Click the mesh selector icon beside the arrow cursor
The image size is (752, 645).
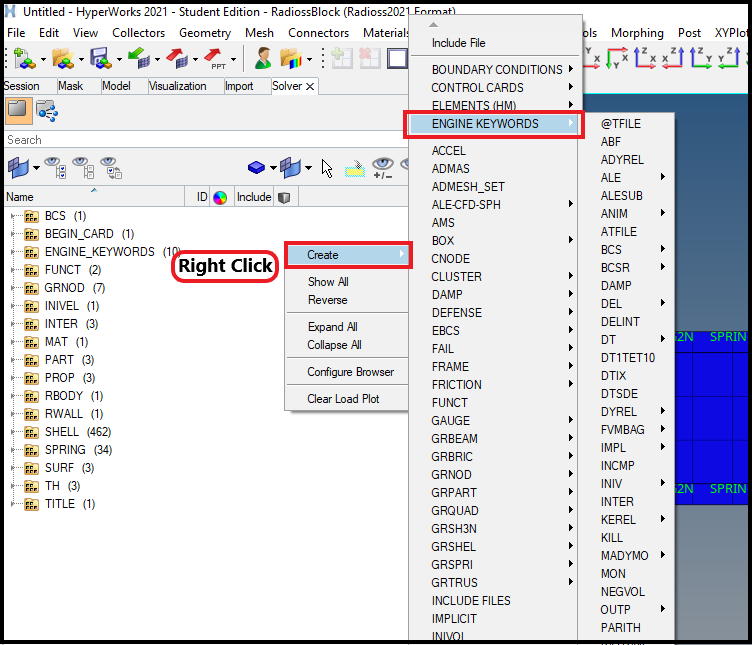(290, 168)
